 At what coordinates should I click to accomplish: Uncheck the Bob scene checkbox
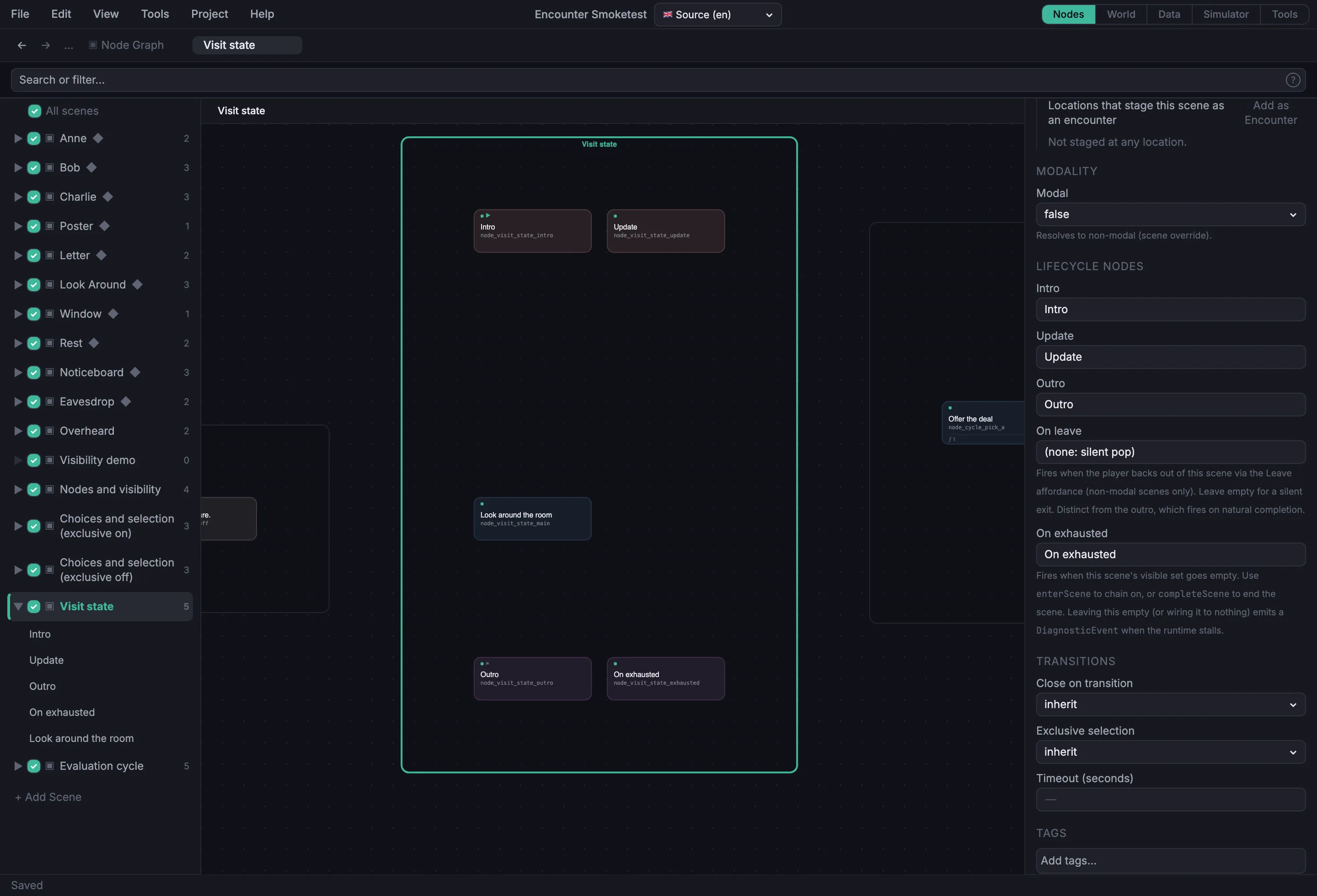coord(34,168)
